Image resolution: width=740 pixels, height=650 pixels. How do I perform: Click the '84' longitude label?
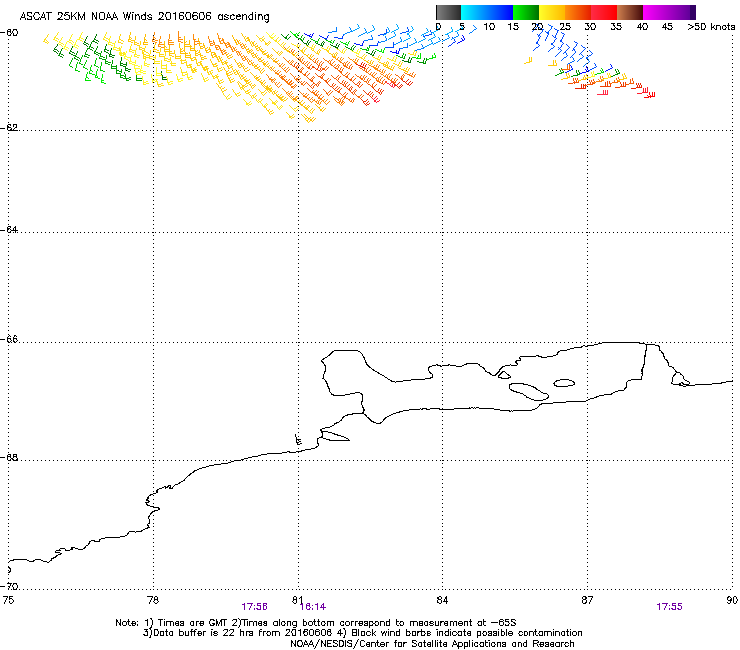point(442,600)
